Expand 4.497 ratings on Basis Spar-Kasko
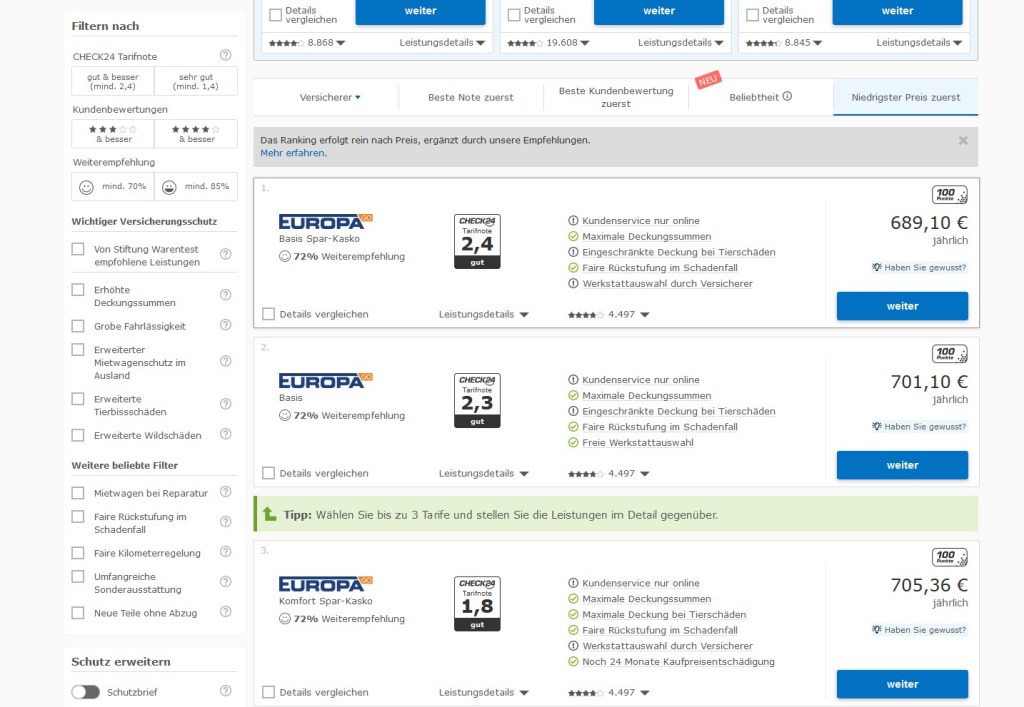 click(609, 314)
